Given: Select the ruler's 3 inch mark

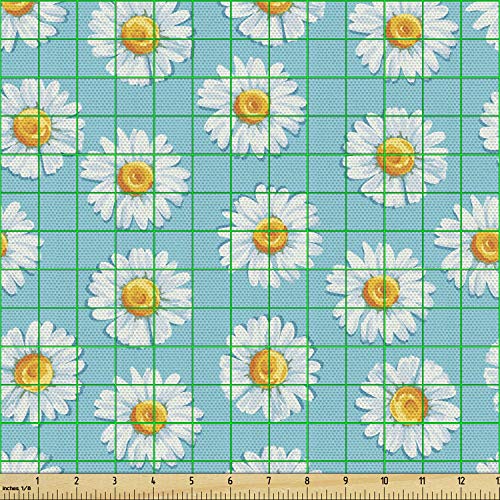Looking at the screenshot, I should coord(115,480).
